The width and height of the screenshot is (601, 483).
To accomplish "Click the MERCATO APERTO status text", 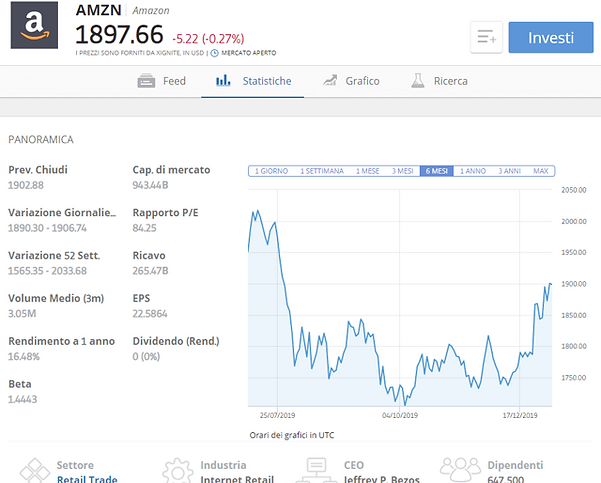I will 248,53.
